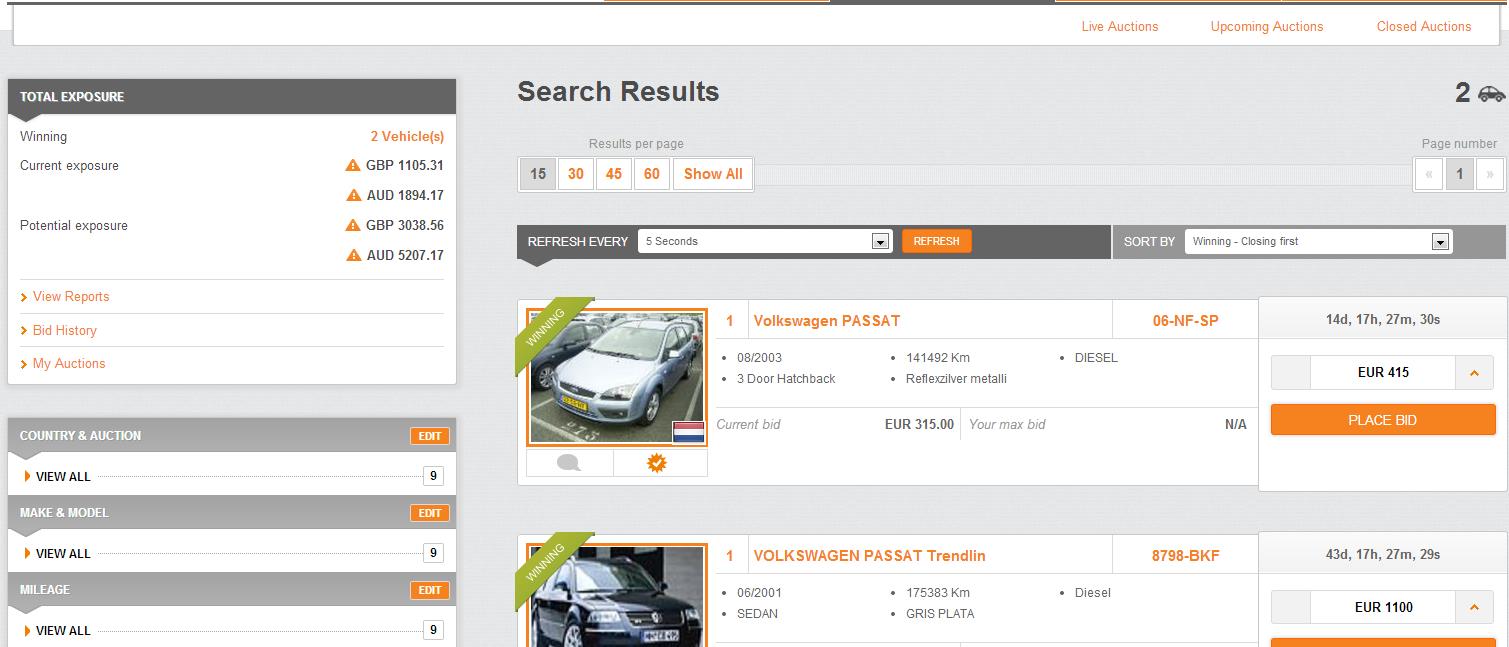Click the EUR 1100 bid amount field
The width and height of the screenshot is (1509, 647).
1383,608
